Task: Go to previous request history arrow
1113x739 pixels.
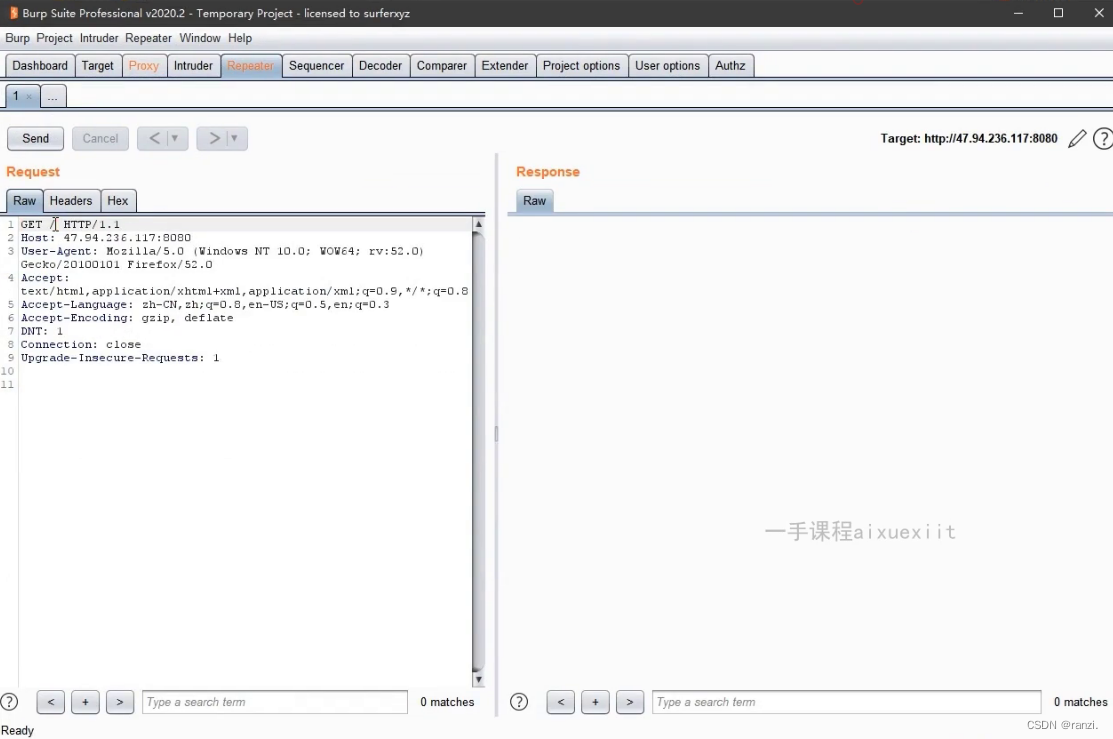Action: 154,138
